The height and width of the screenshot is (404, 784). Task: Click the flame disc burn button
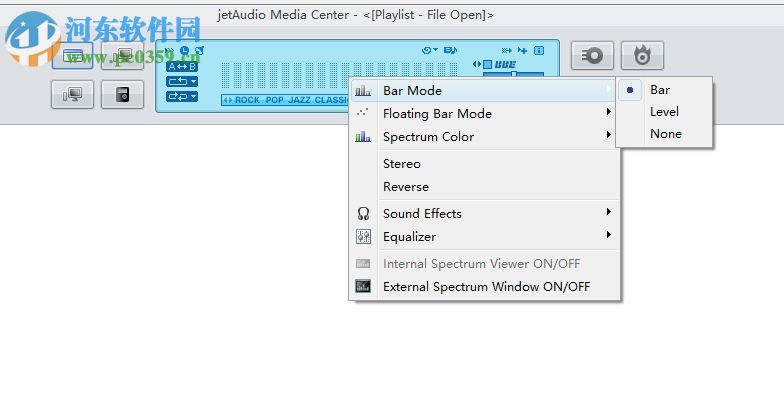pyautogui.click(x=642, y=55)
